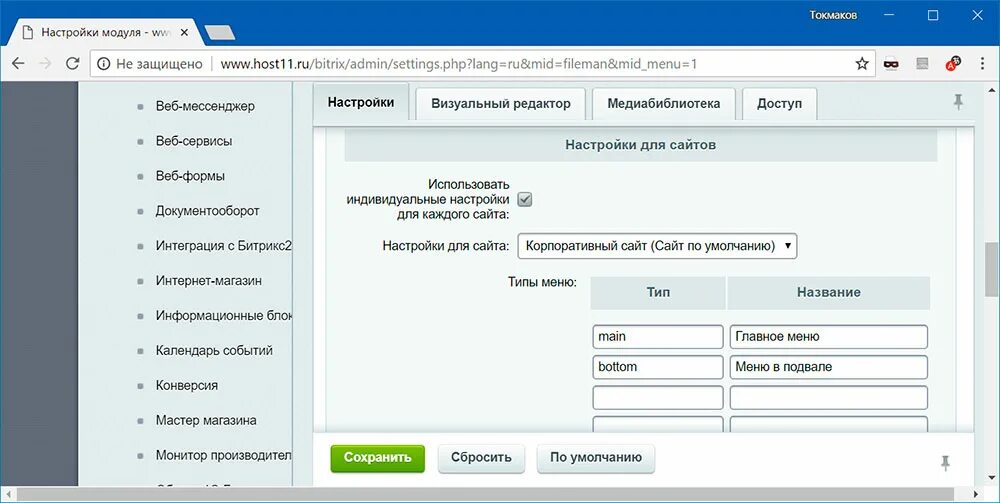
Task: Click the green Сохранить button
Action: tap(378, 458)
